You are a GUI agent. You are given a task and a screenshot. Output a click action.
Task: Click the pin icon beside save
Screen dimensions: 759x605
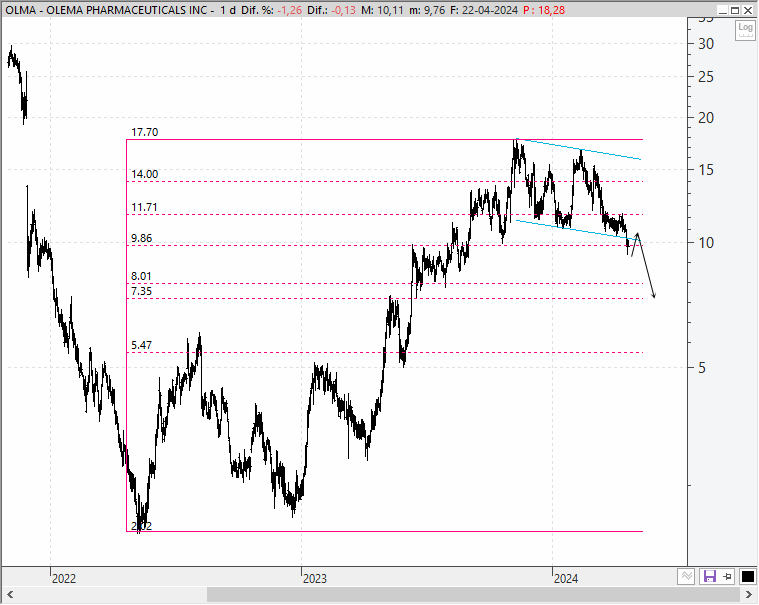coord(728,576)
